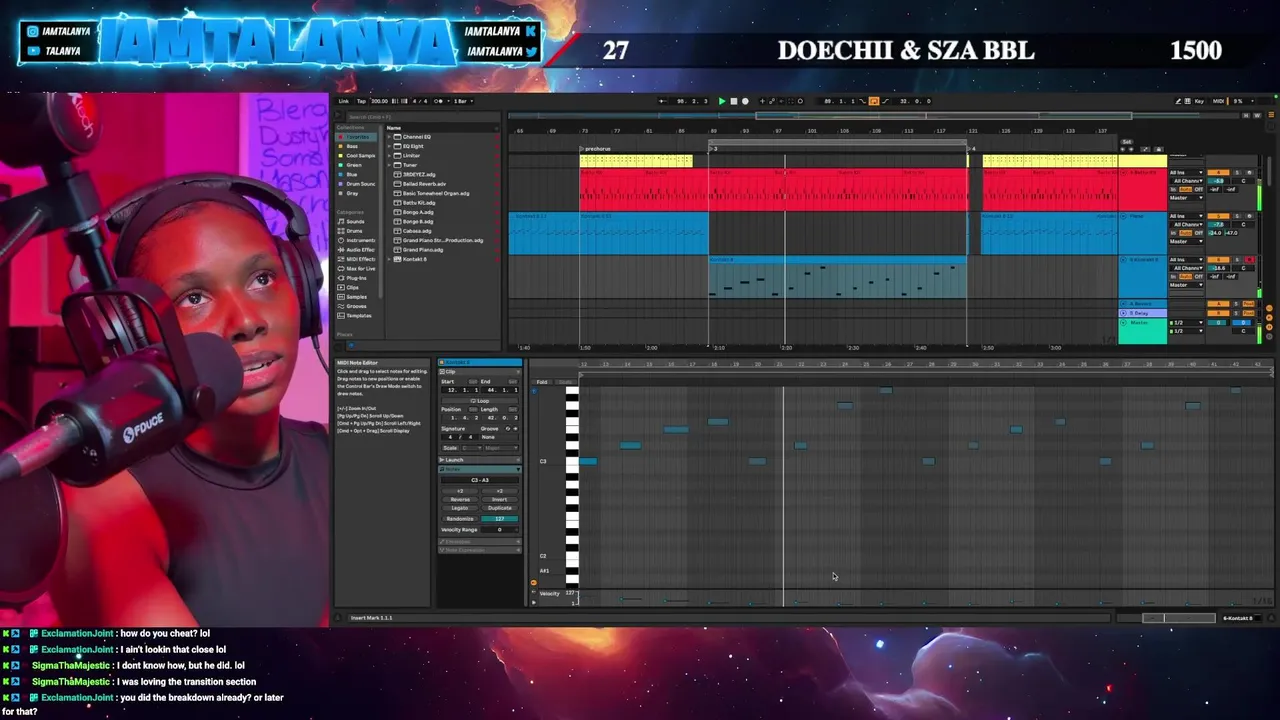
Task: Solo the Battu Kit track
Action: [x=1237, y=172]
